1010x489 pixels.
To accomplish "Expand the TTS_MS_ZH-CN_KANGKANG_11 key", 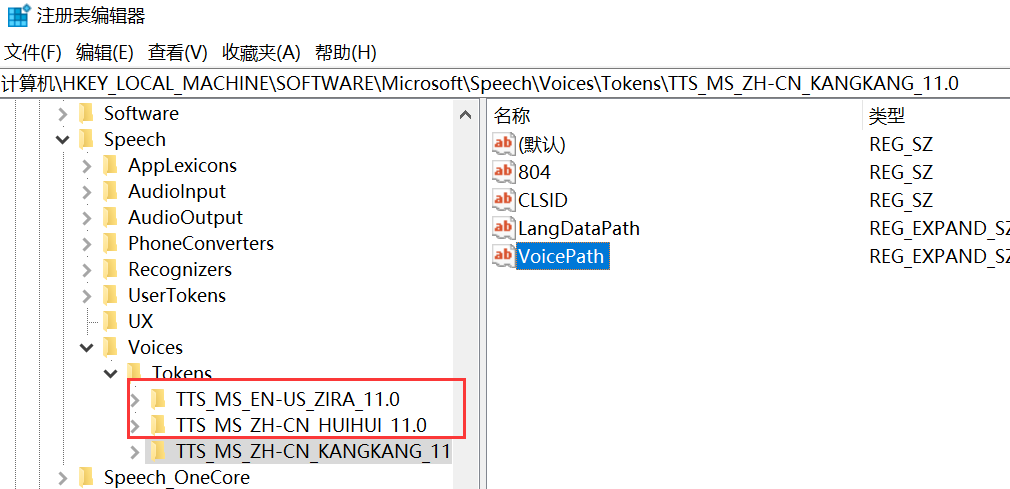I will pos(134,452).
